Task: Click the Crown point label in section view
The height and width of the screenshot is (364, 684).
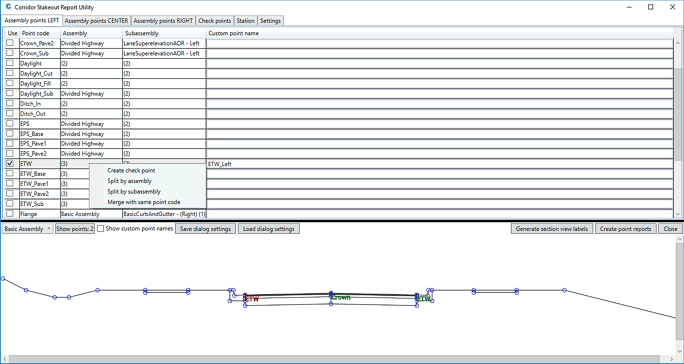Action: tap(341, 297)
